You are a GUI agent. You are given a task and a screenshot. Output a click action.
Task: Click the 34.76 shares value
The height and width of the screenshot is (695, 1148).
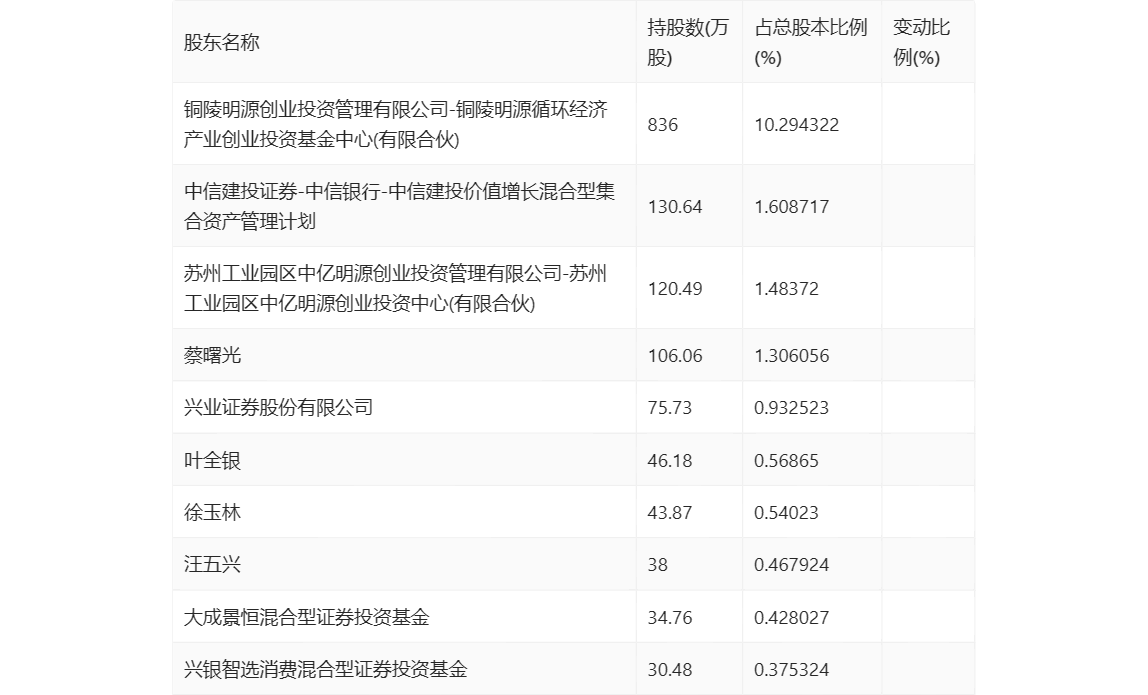point(669,617)
